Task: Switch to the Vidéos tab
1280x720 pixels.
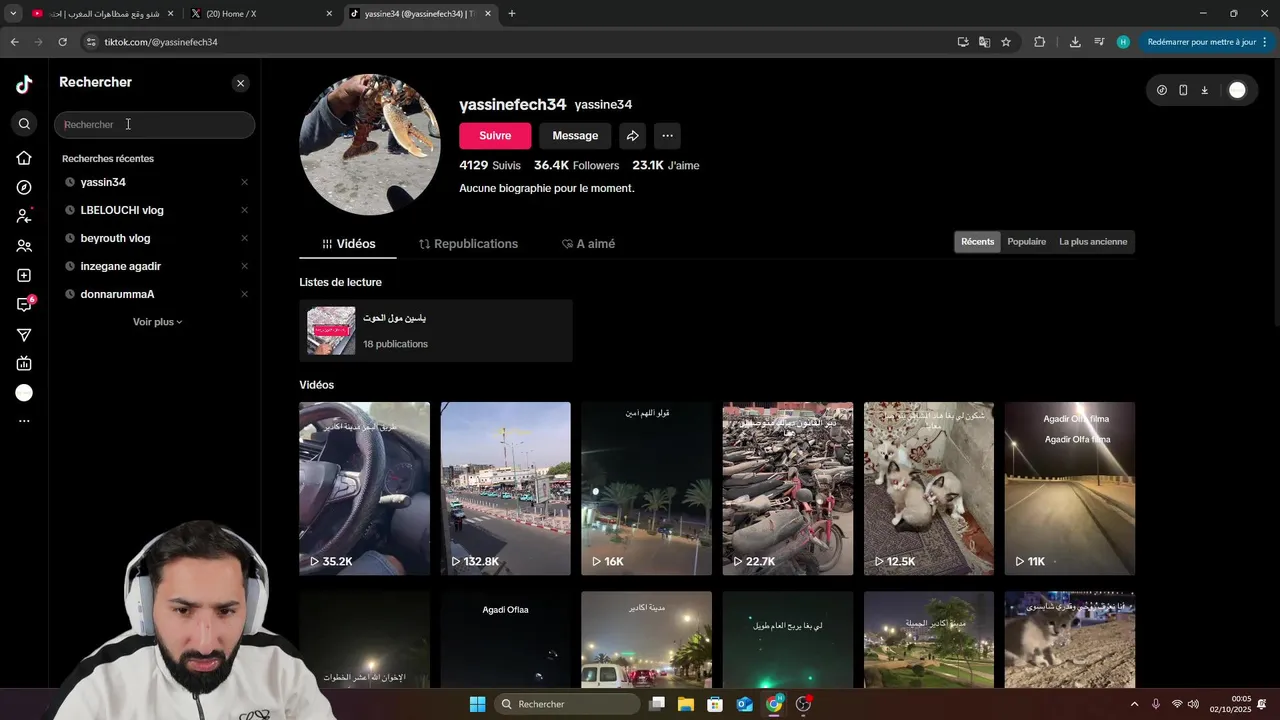Action: click(348, 244)
